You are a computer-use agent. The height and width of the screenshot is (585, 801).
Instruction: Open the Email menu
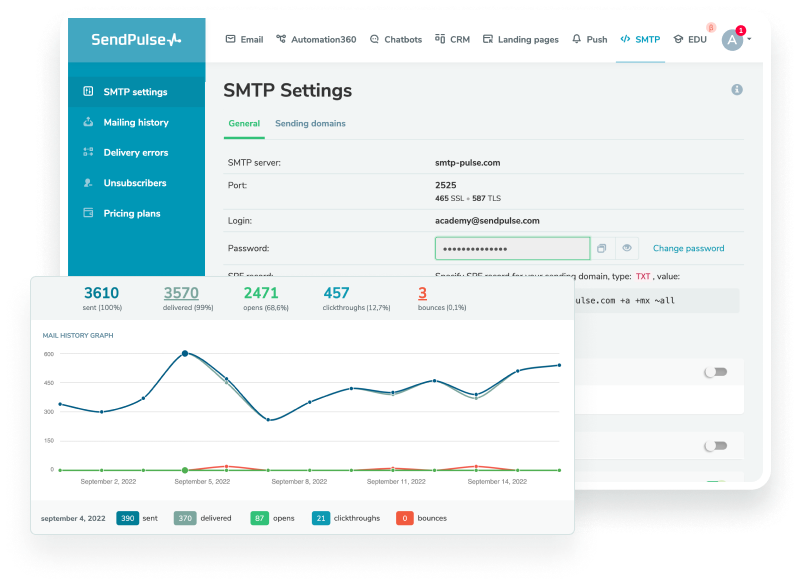point(244,40)
